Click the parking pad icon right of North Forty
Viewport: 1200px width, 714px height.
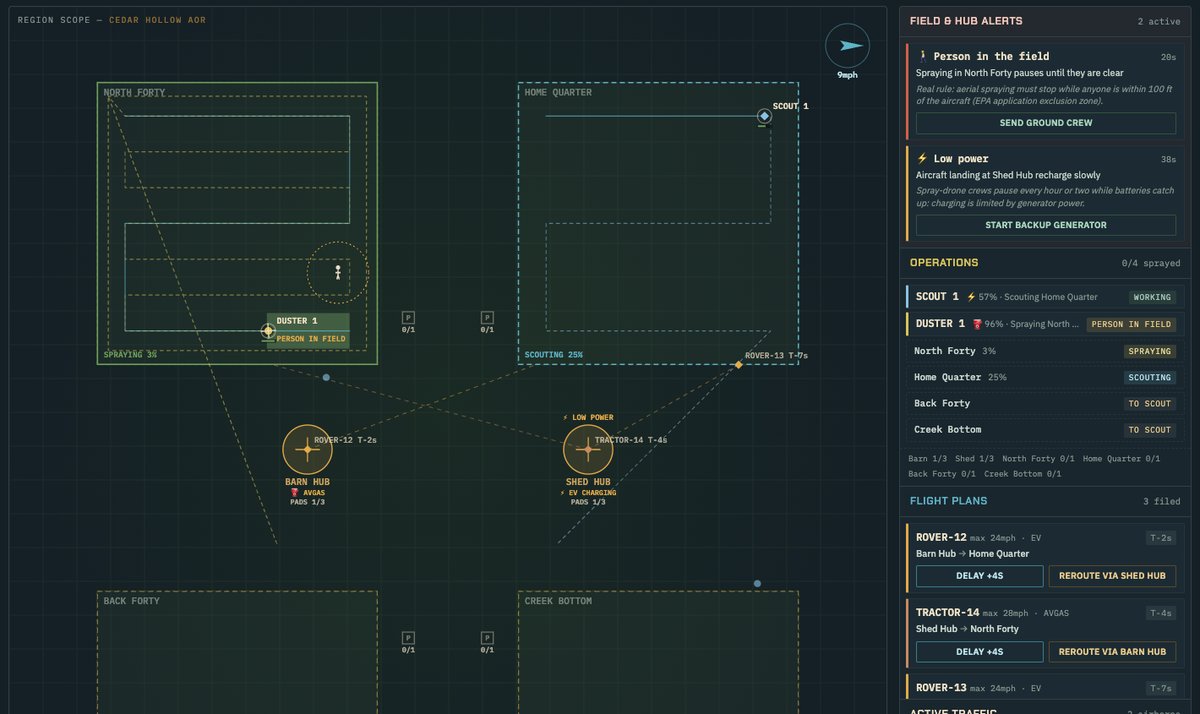pyautogui.click(x=408, y=317)
